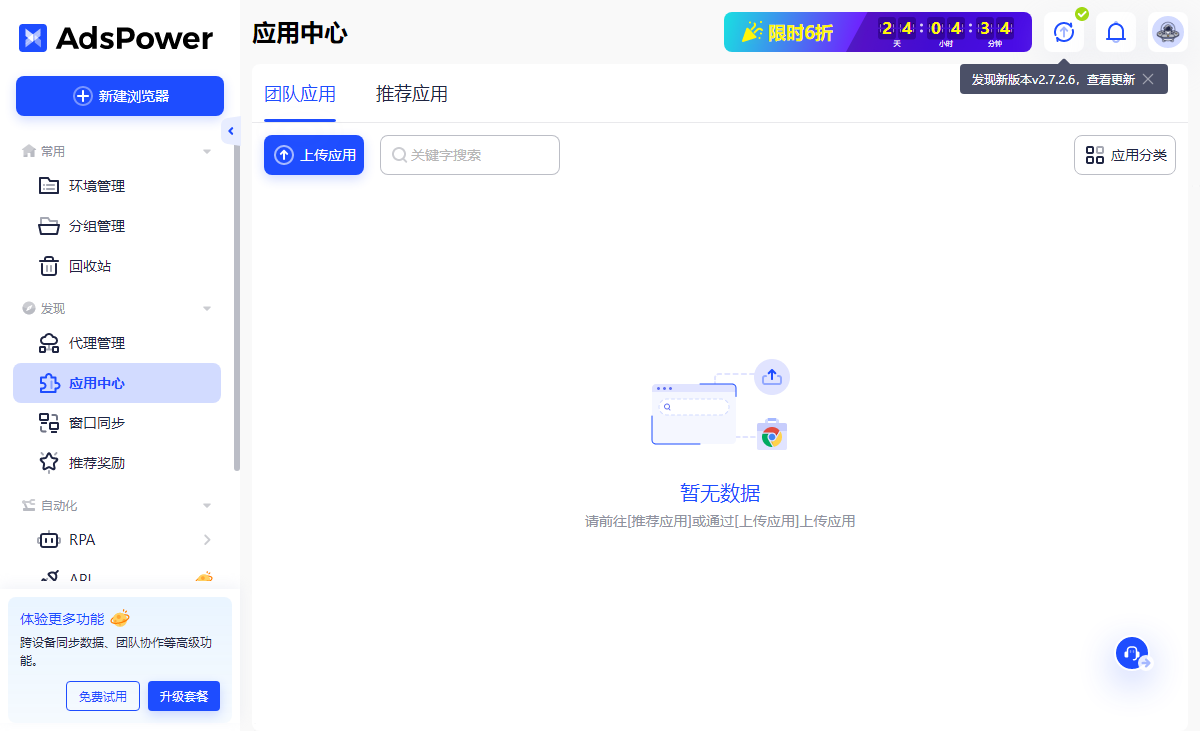The height and width of the screenshot is (731, 1200).
Task: Collapse the 发现 sidebar section
Action: pos(207,309)
